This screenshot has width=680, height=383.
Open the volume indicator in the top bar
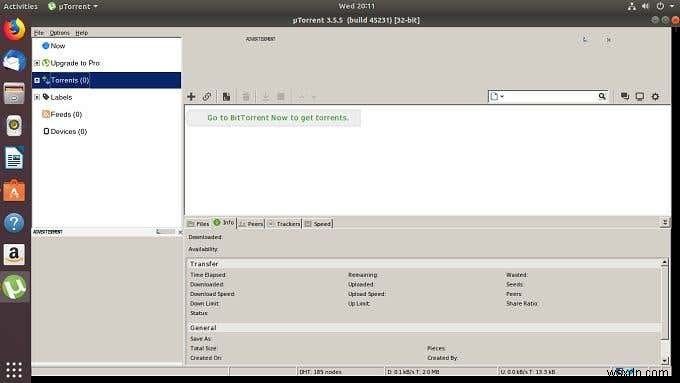[646, 6]
